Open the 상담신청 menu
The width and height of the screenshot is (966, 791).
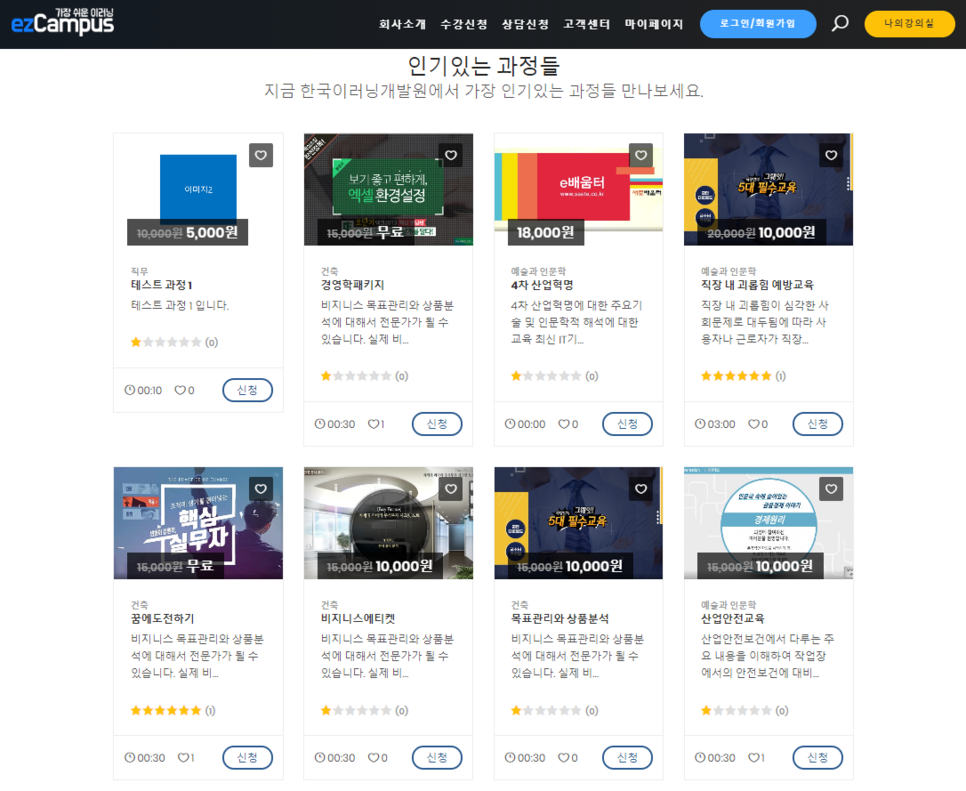coord(525,24)
